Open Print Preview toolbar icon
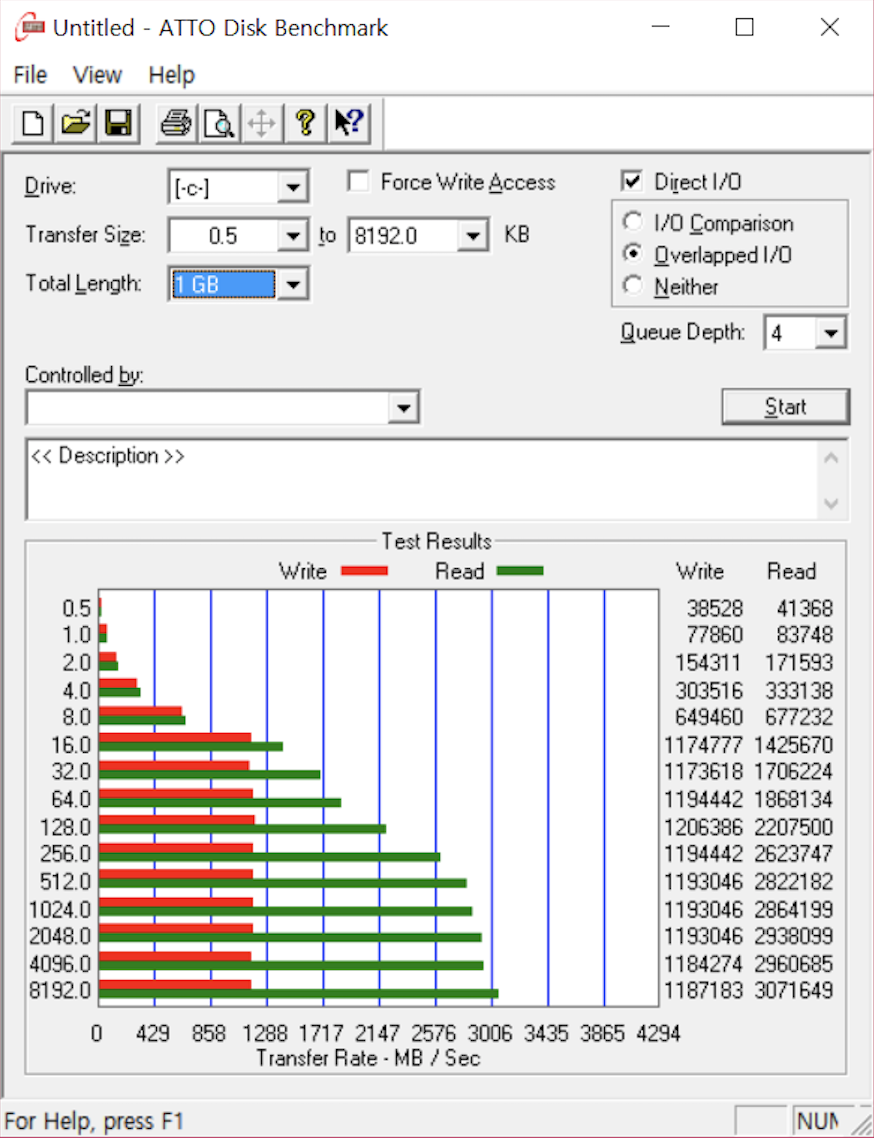The image size is (874, 1138). point(218,123)
